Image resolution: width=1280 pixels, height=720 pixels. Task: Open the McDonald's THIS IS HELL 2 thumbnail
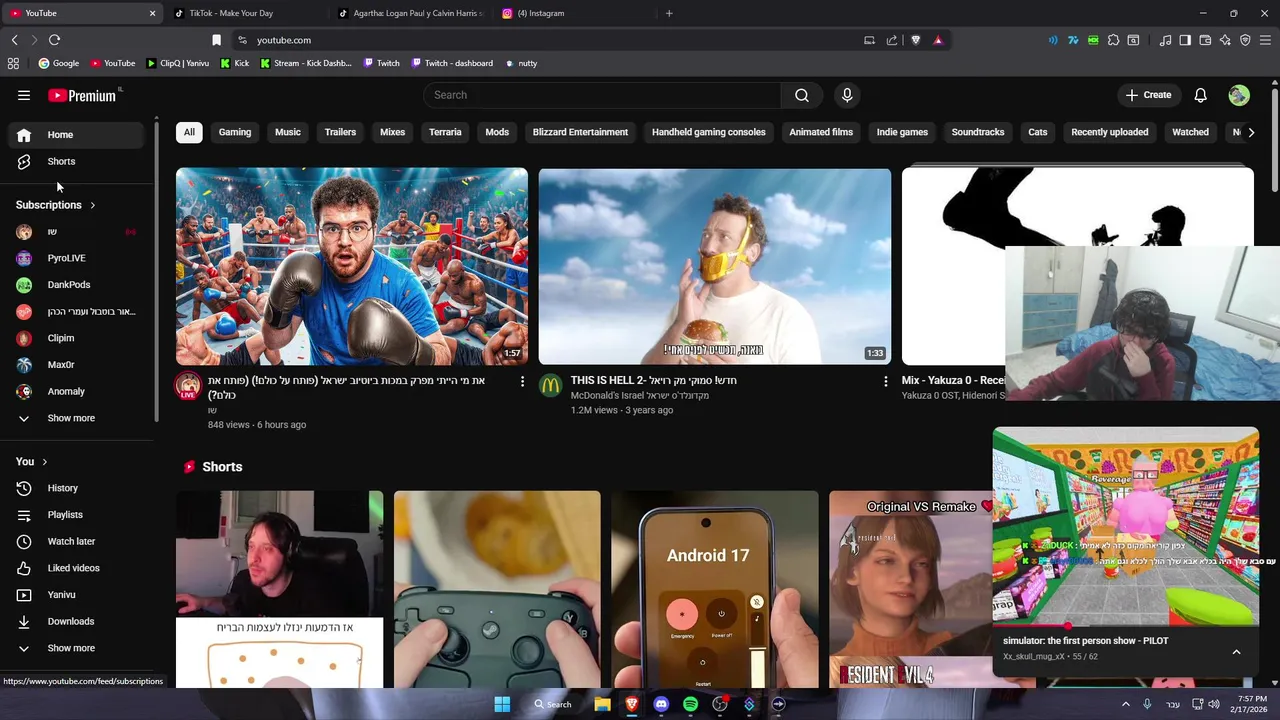[715, 266]
